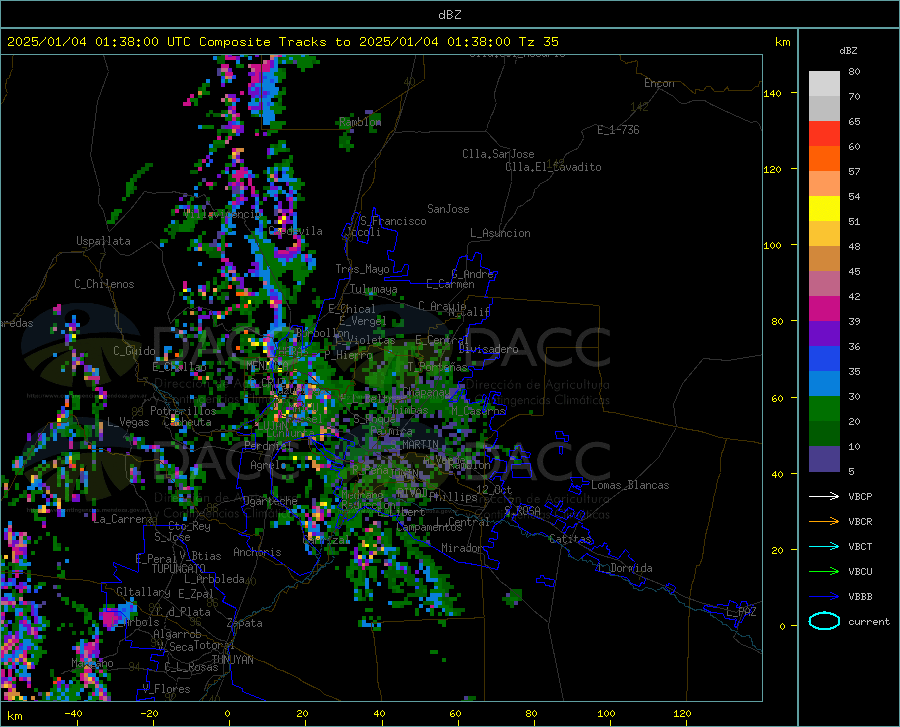
Task: Pick the slate purple swatch above 5 dBZ
Action: pyautogui.click(x=824, y=459)
